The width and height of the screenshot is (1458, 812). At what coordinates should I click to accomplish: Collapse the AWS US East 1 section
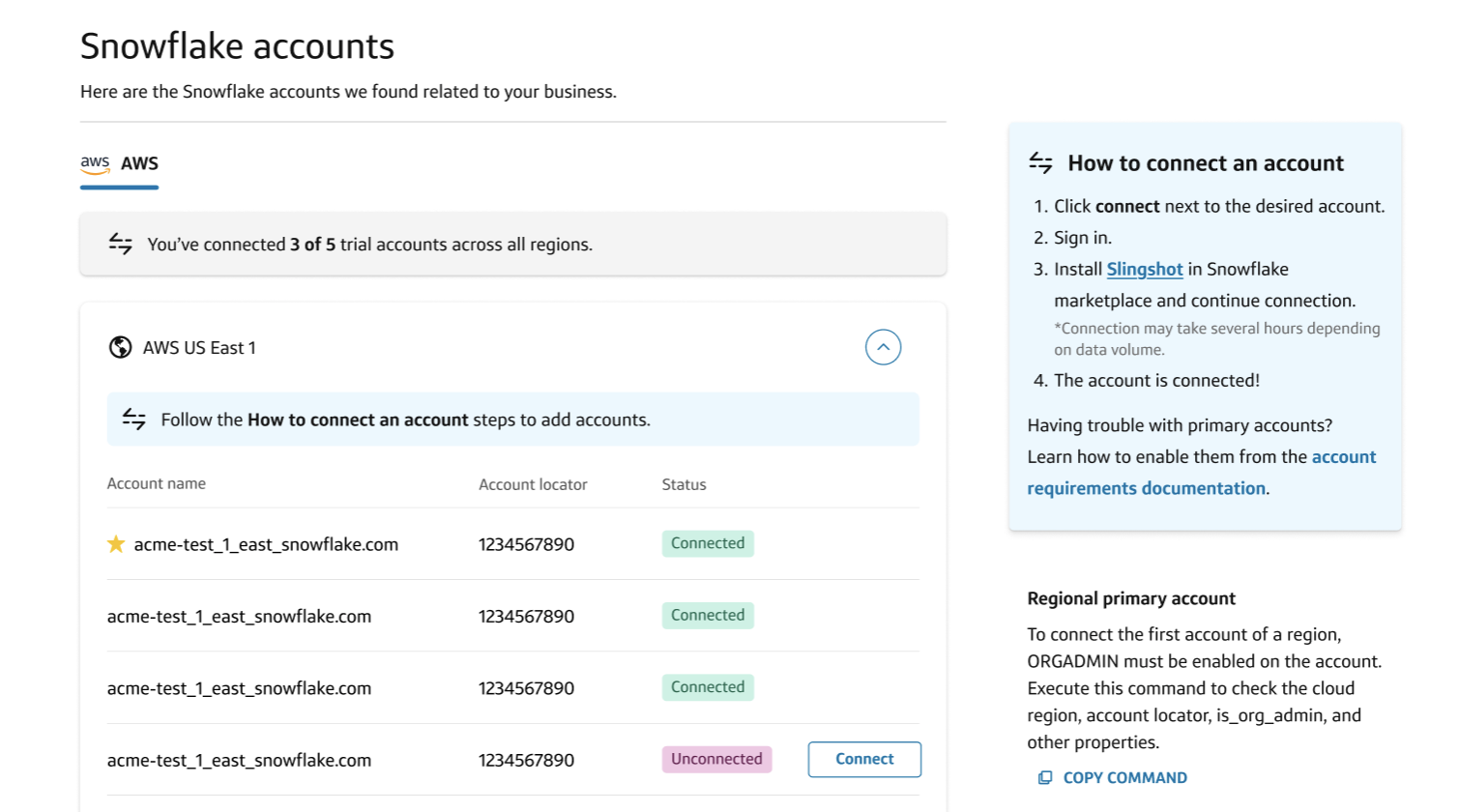[x=883, y=347]
